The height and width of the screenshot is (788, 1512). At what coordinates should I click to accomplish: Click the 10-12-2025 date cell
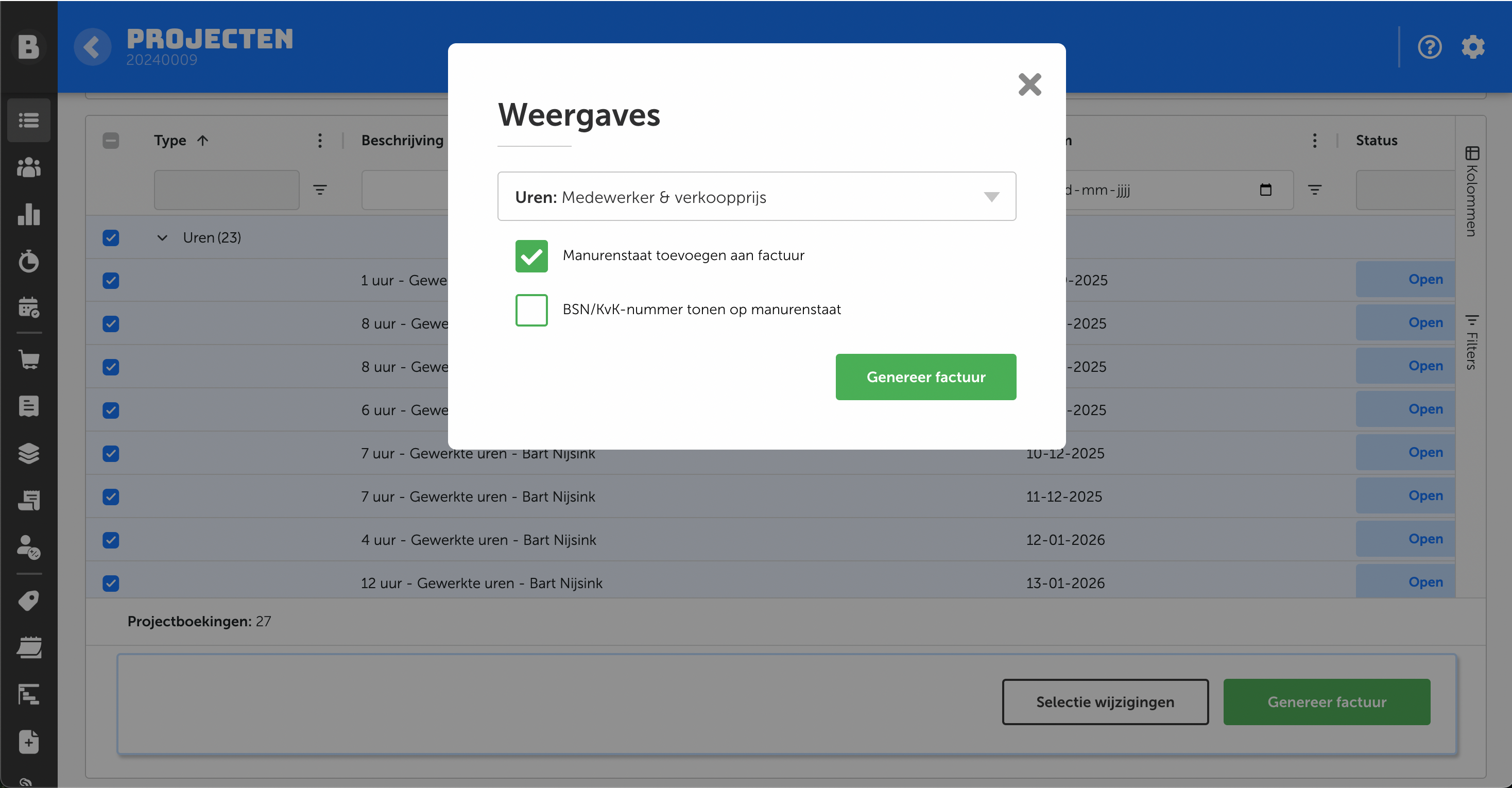tap(1065, 454)
